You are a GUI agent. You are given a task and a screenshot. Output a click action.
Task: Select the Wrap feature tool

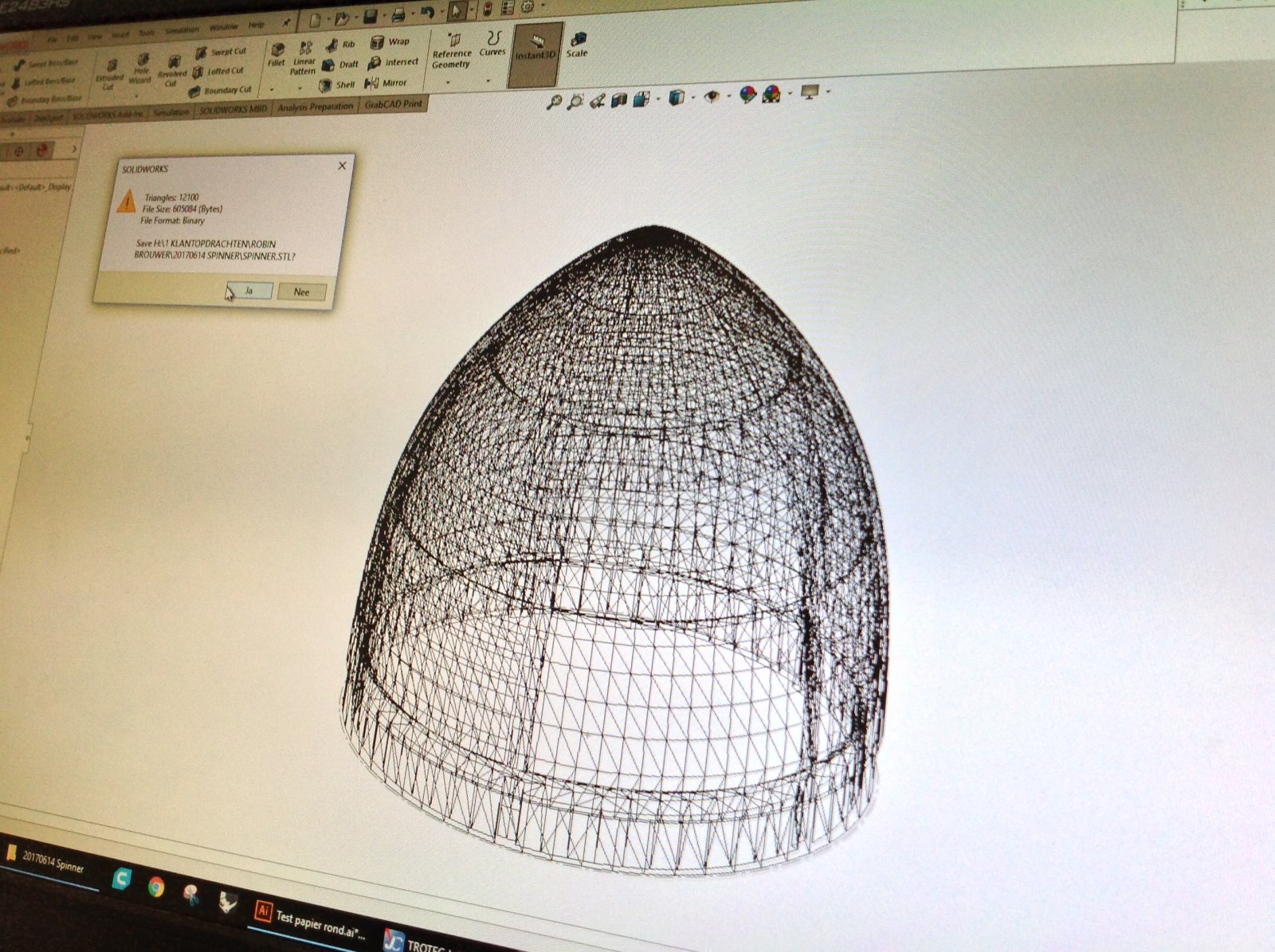pyautogui.click(x=390, y=41)
